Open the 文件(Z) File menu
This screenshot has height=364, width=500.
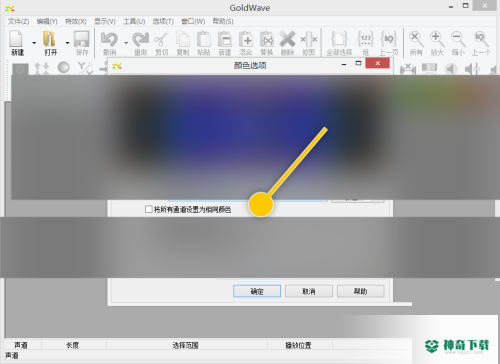tap(18, 22)
